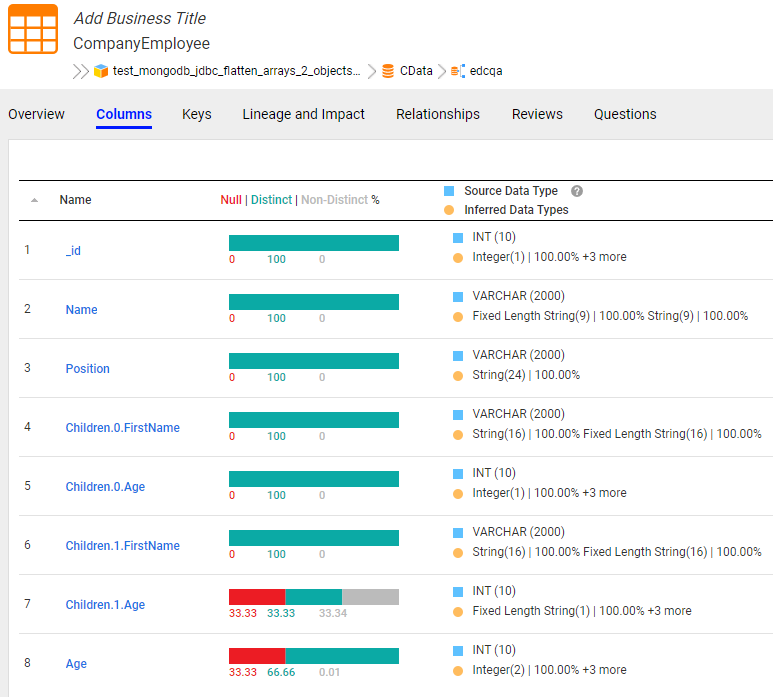Click the CompanyEmployee table title

[141, 43]
